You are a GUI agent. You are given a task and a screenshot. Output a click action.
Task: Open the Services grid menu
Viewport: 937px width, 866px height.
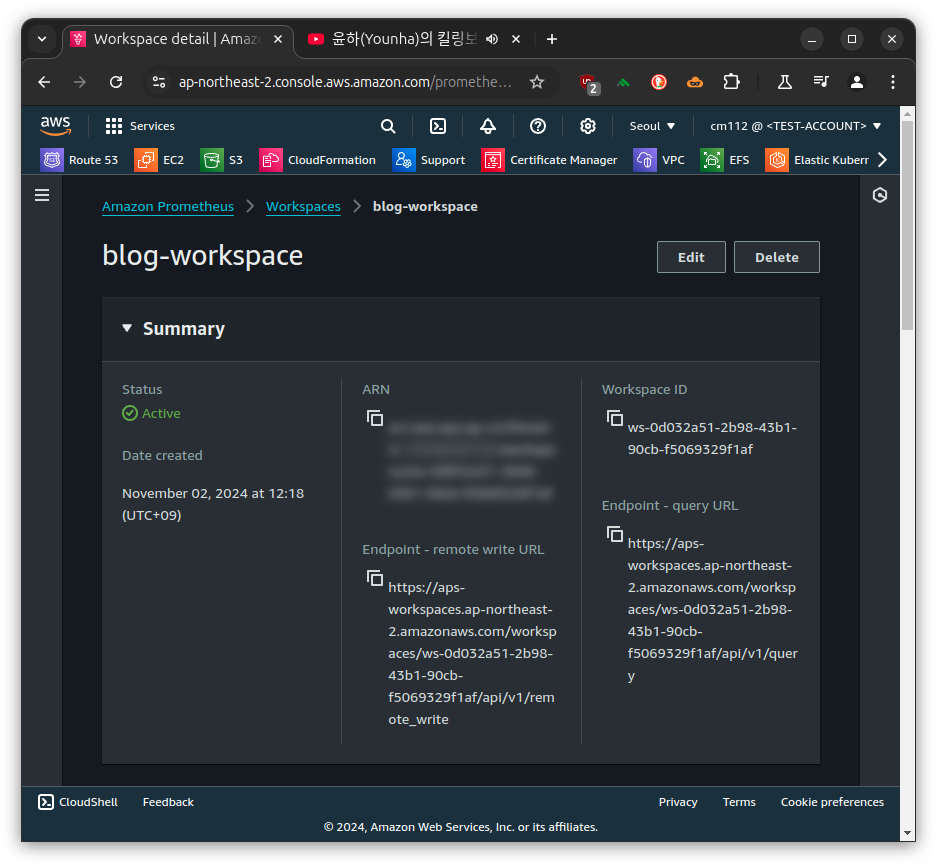pyautogui.click(x=140, y=126)
